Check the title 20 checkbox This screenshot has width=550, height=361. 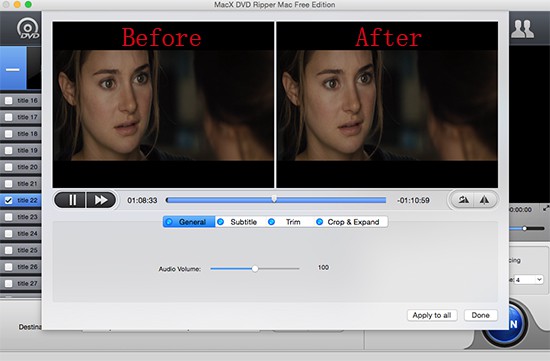[x=8, y=167]
